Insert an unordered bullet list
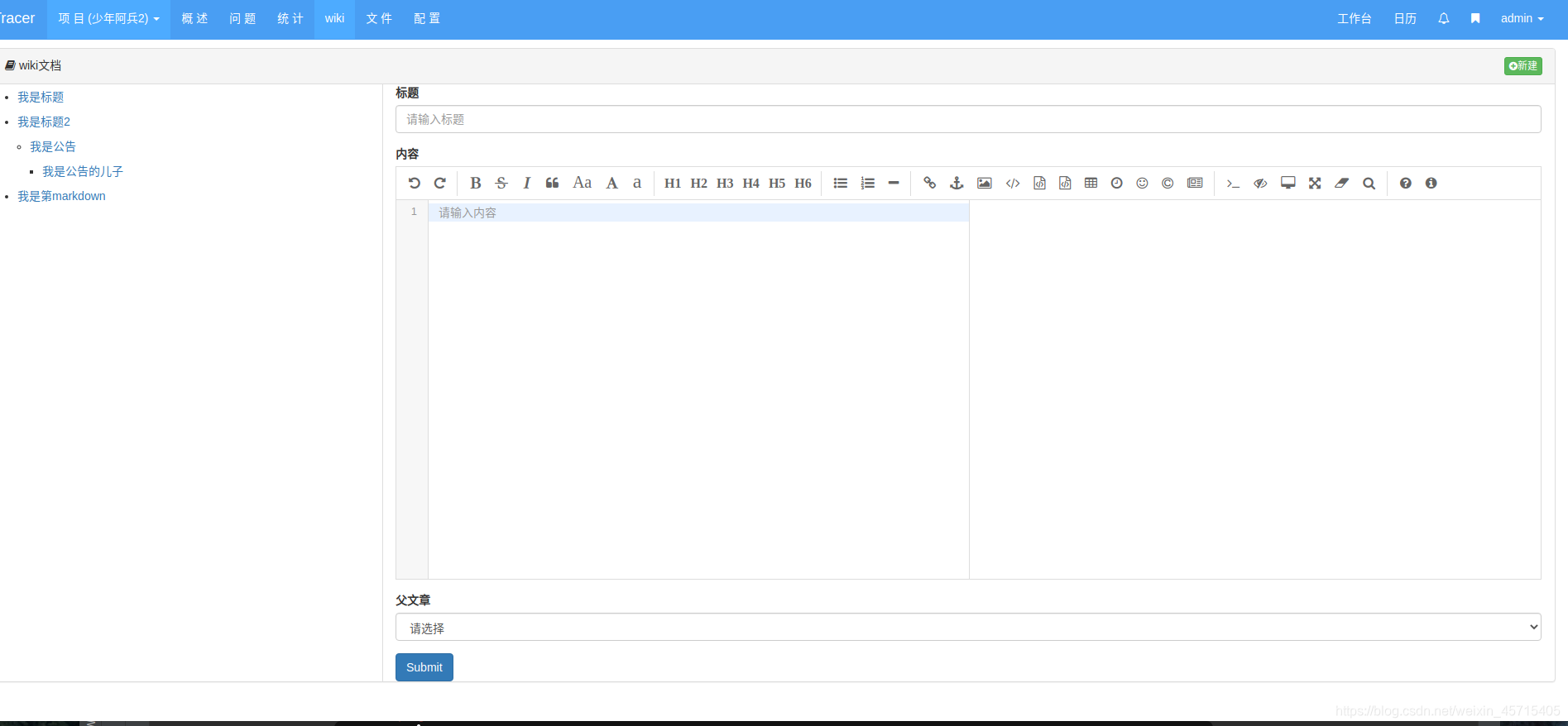 (841, 184)
